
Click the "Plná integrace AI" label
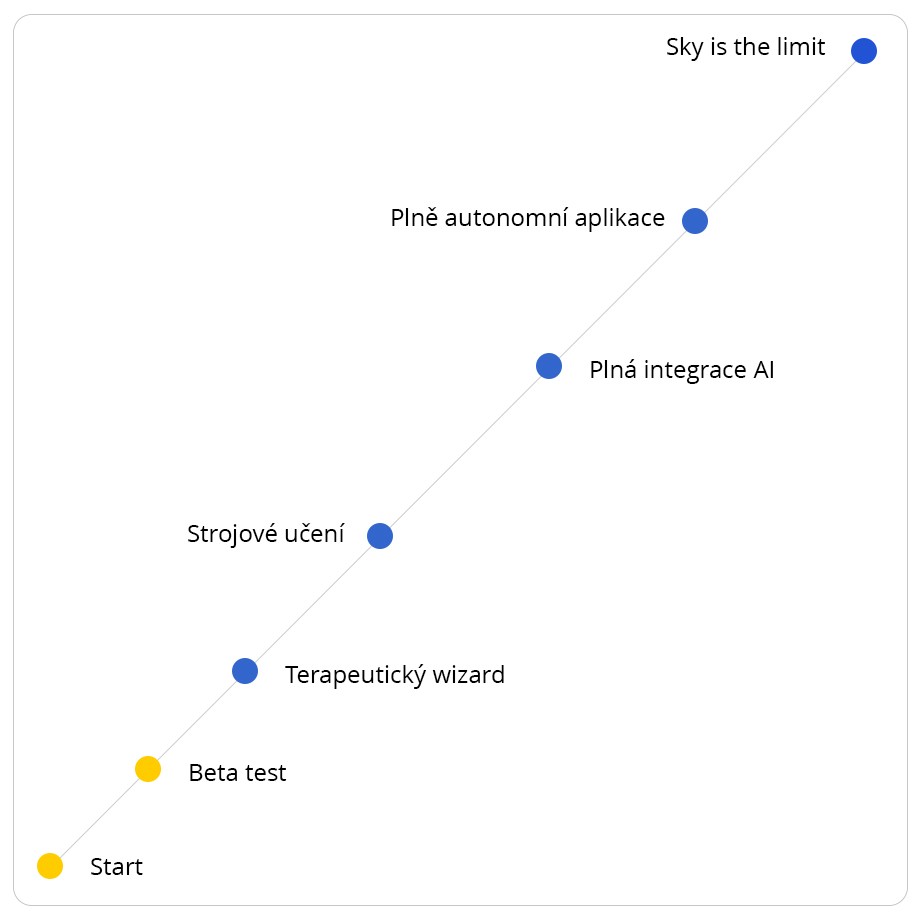tap(682, 370)
